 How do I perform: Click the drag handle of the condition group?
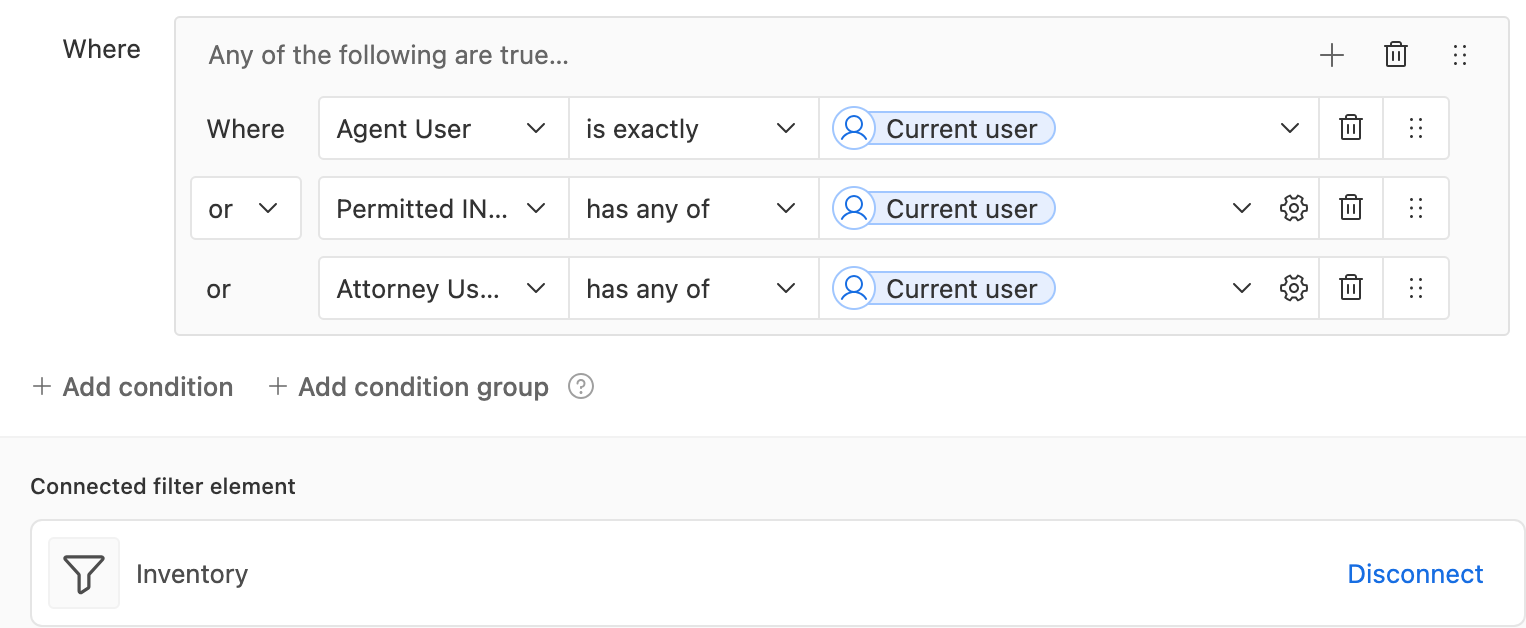(x=1460, y=55)
